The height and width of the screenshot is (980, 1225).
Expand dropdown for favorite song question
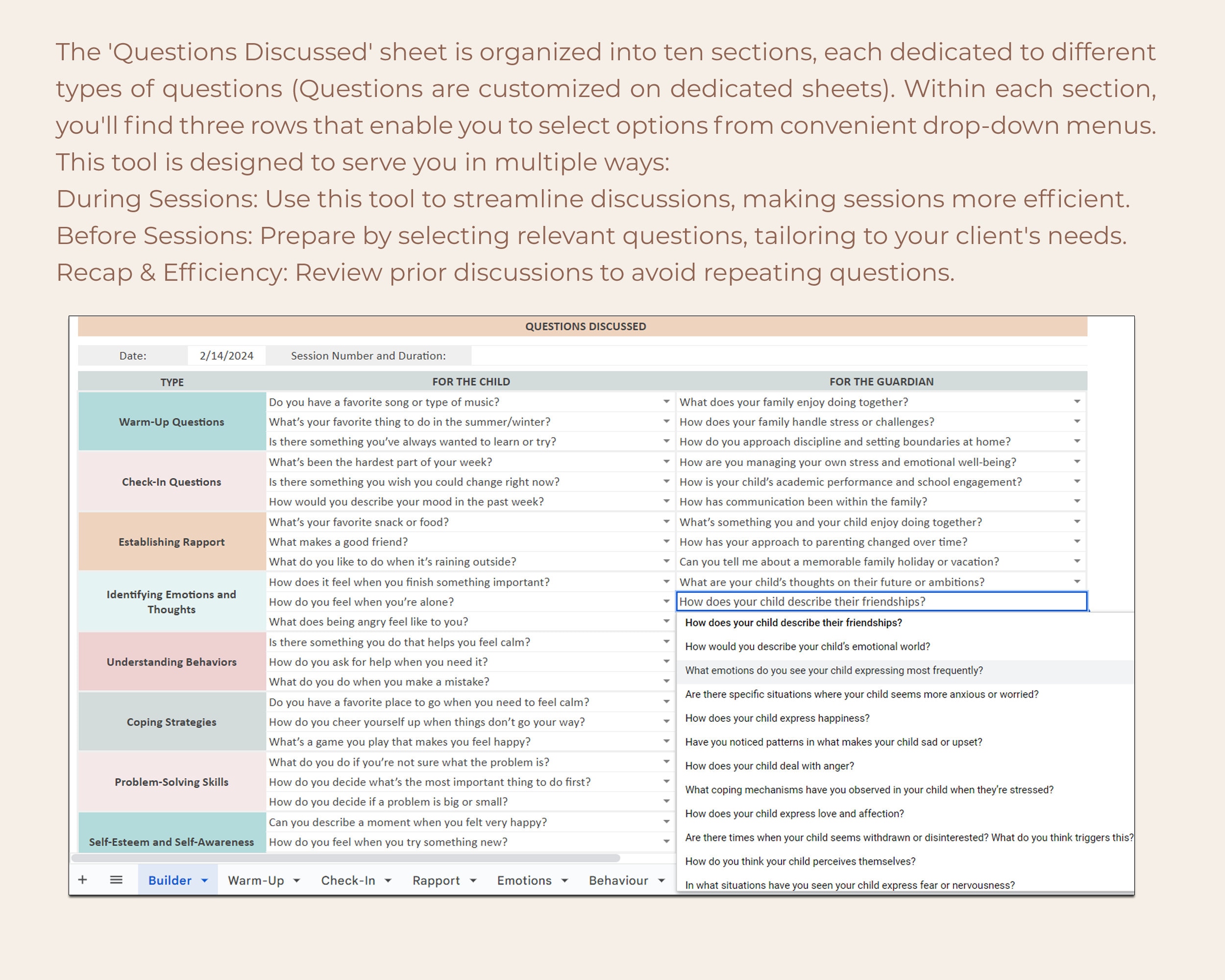(666, 402)
